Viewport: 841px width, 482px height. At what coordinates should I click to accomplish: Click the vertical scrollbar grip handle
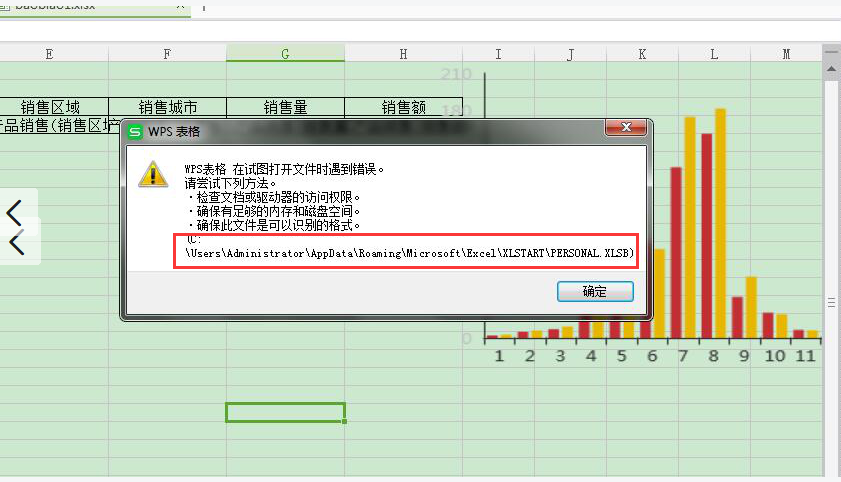(x=831, y=303)
